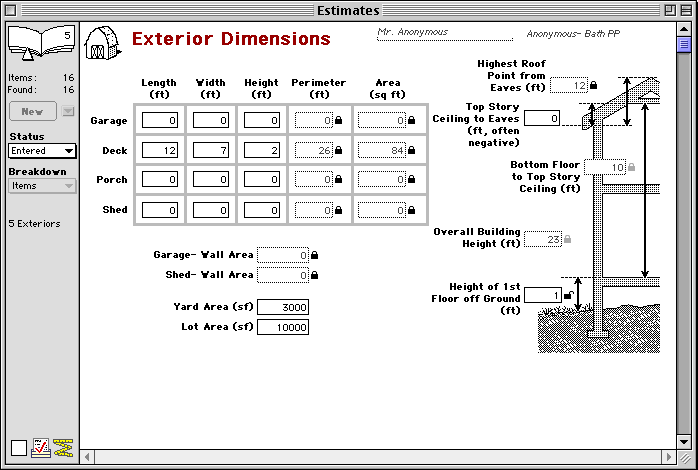Click the lock beside Highest Roof Point

[x=594, y=86]
